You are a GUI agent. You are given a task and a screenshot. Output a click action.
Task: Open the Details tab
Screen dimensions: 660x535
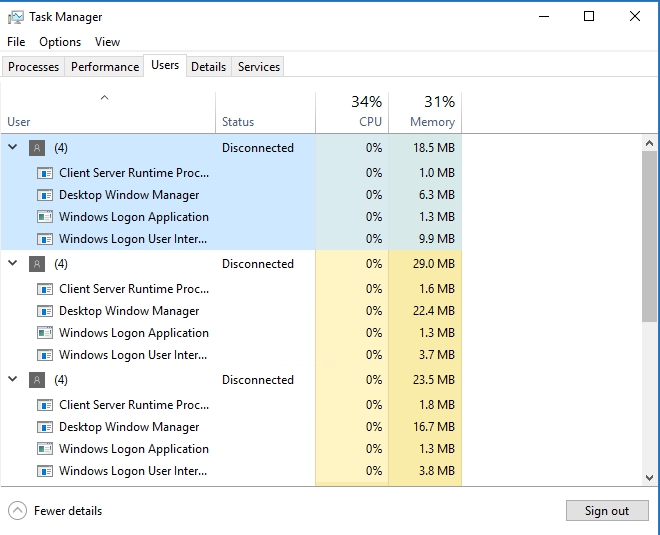click(x=208, y=67)
